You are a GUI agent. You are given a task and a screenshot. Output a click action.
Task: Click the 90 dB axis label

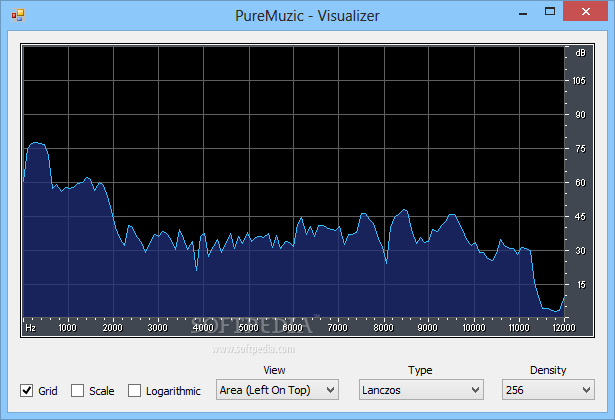[580, 115]
